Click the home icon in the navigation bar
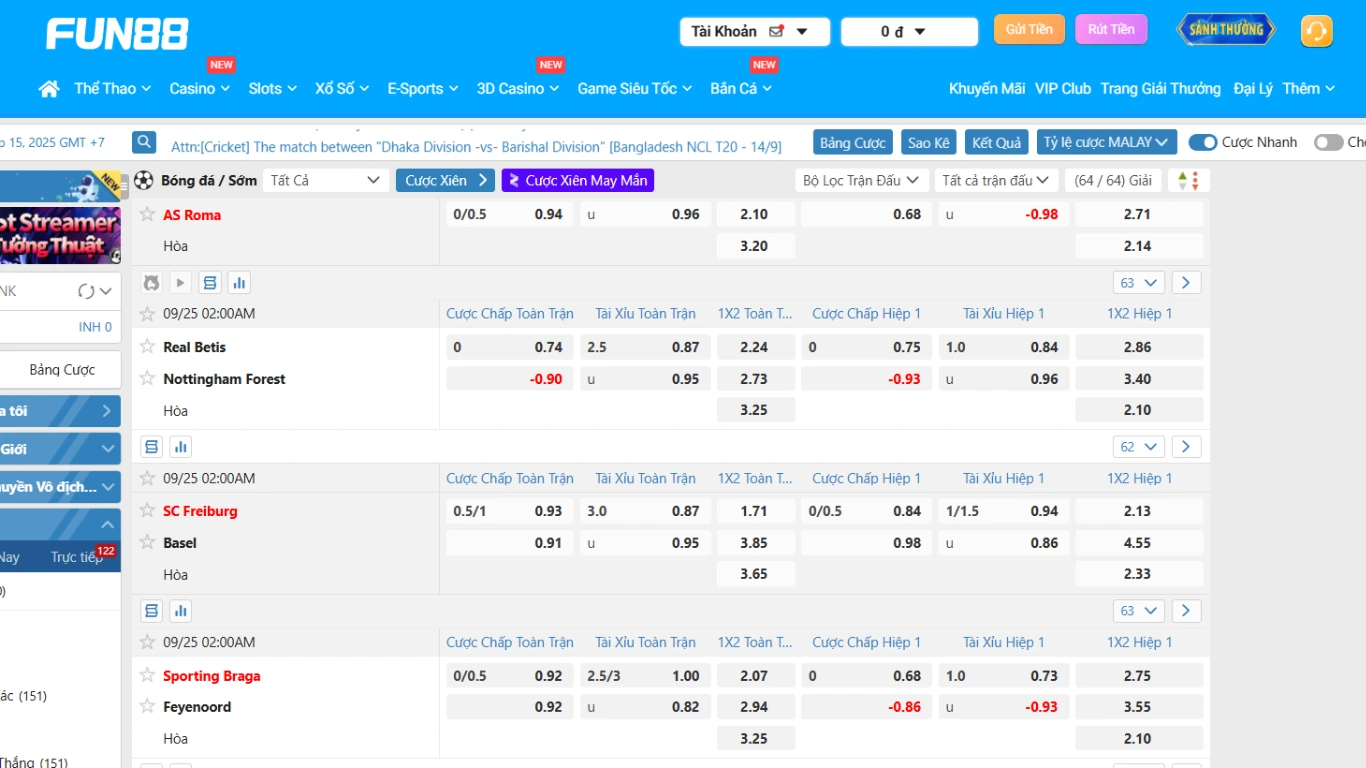Image resolution: width=1366 pixels, height=768 pixels. (x=49, y=89)
